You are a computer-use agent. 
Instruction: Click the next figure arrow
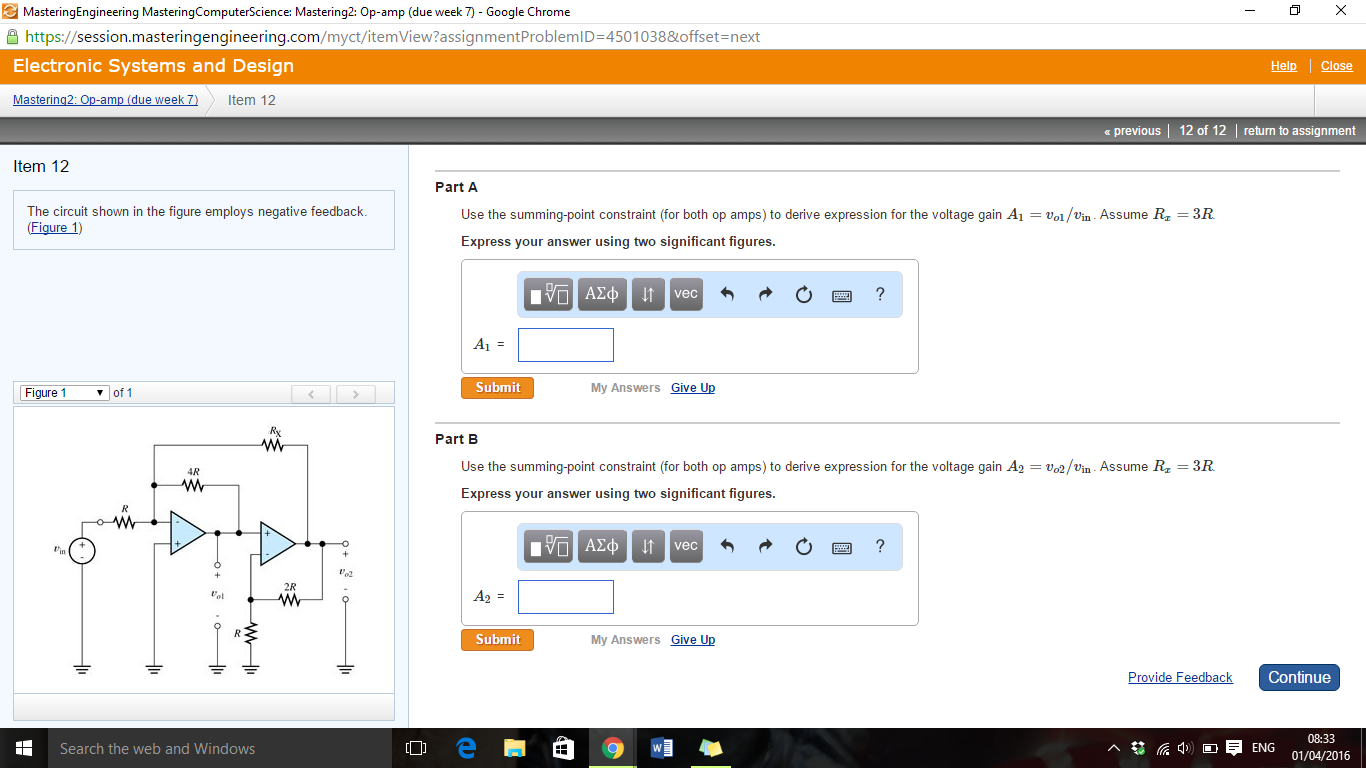[355, 394]
